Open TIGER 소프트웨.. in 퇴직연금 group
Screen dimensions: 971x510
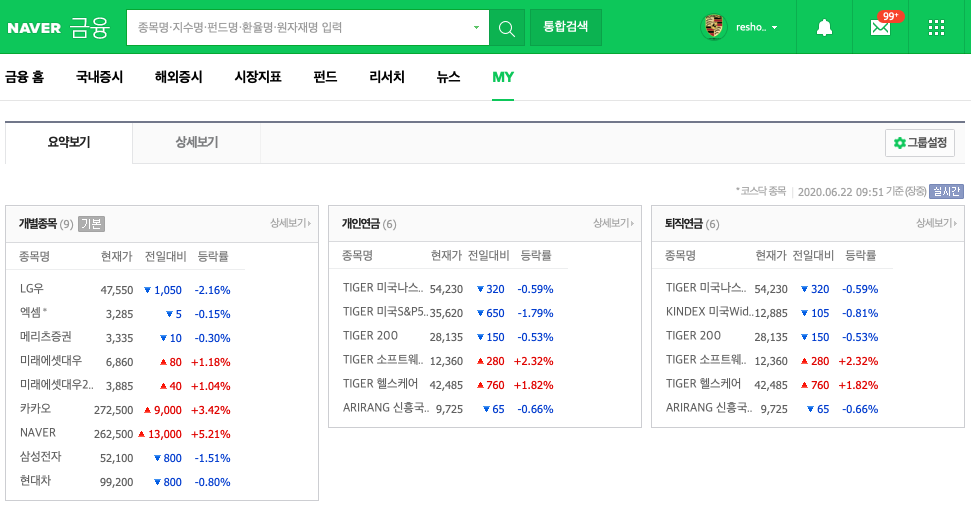[x=706, y=360]
